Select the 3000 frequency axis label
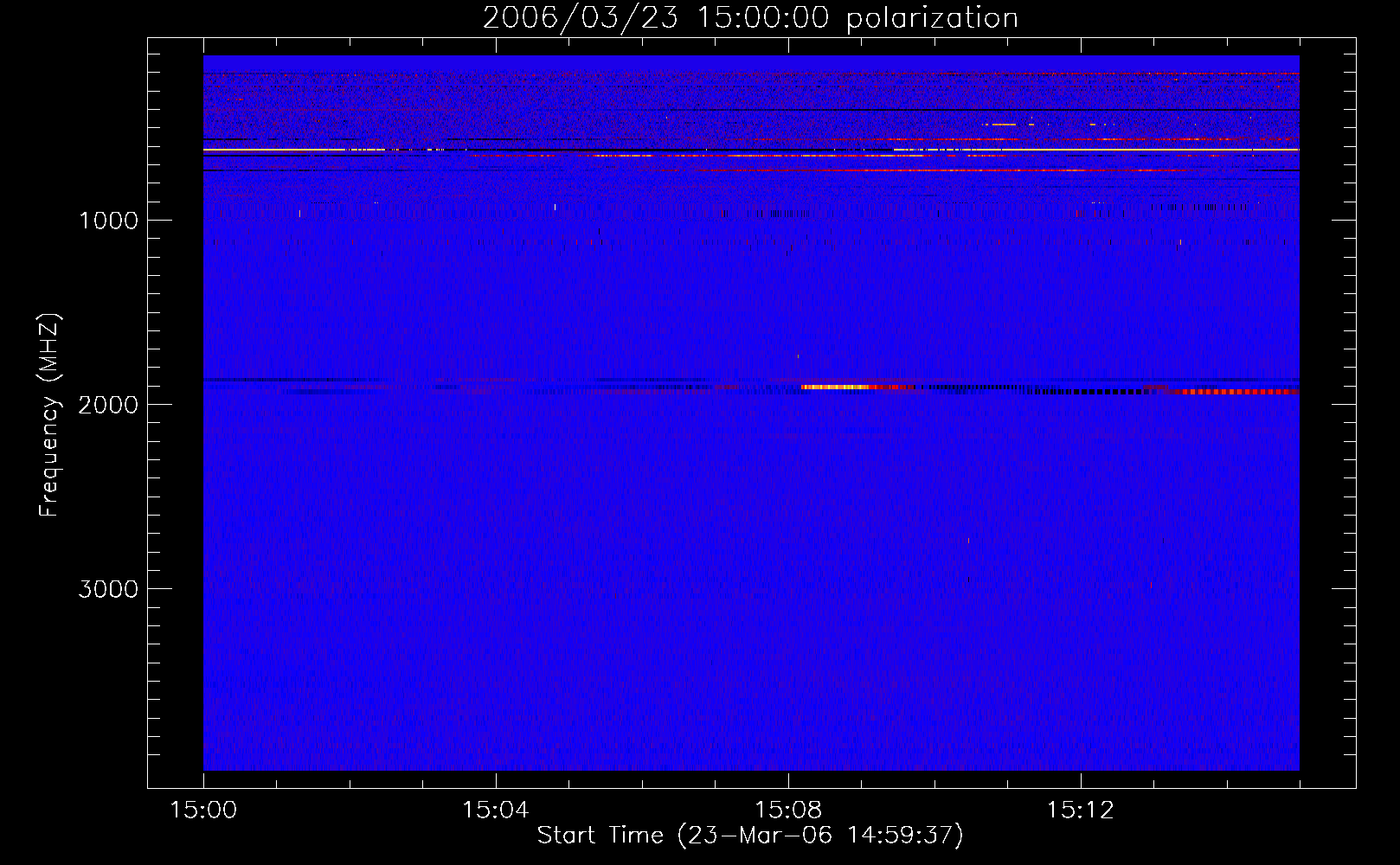 click(x=108, y=589)
